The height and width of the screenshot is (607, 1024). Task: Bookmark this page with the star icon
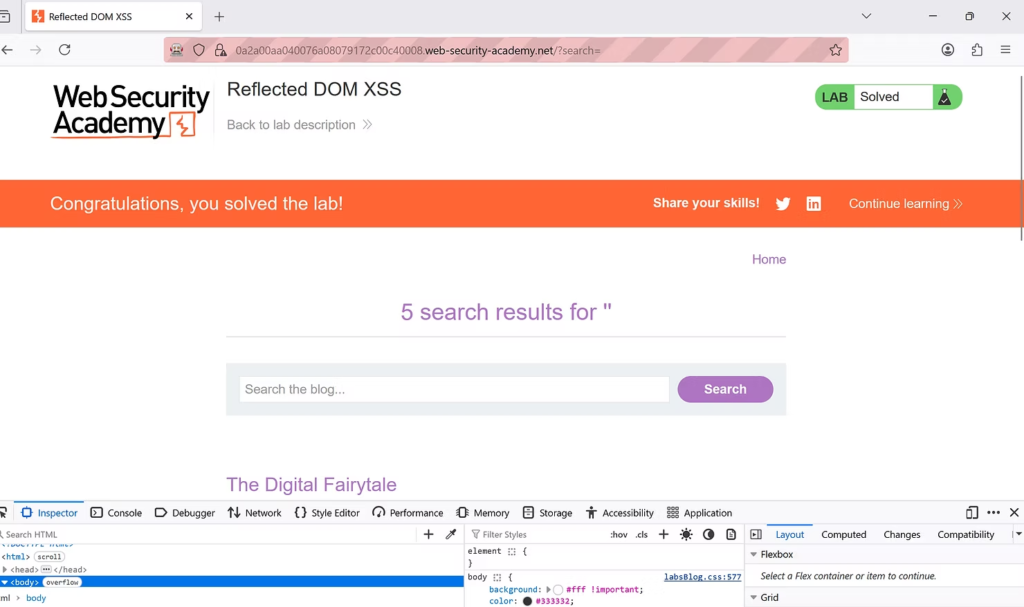click(835, 50)
